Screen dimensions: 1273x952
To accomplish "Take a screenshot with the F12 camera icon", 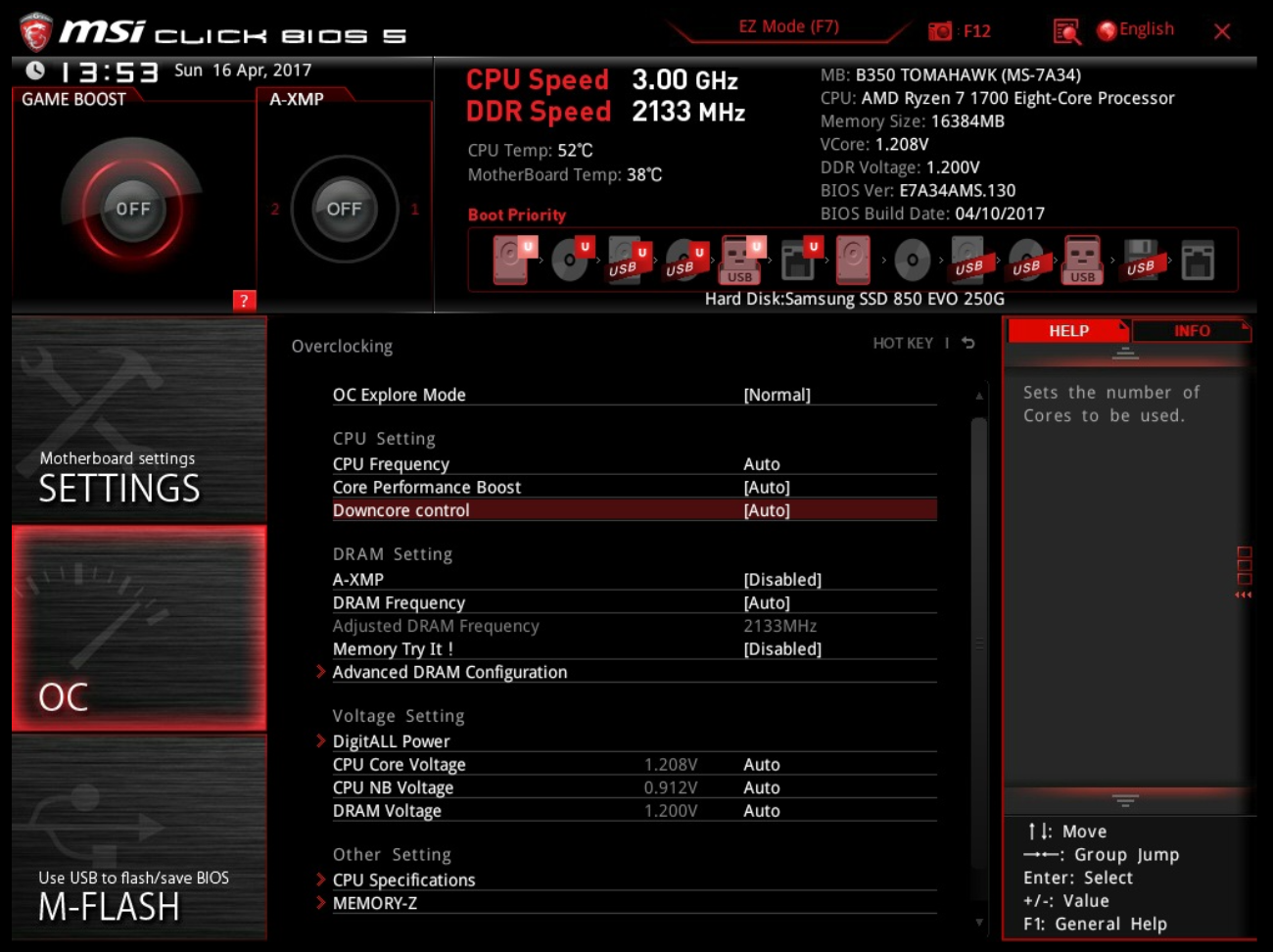I will 940,31.
